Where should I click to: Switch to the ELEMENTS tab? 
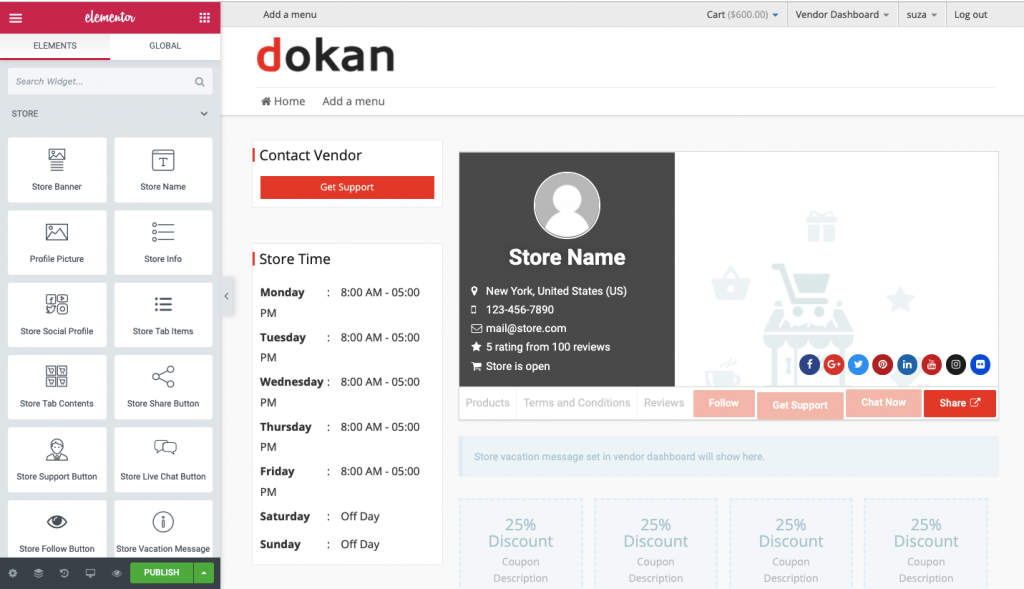tap(55, 46)
